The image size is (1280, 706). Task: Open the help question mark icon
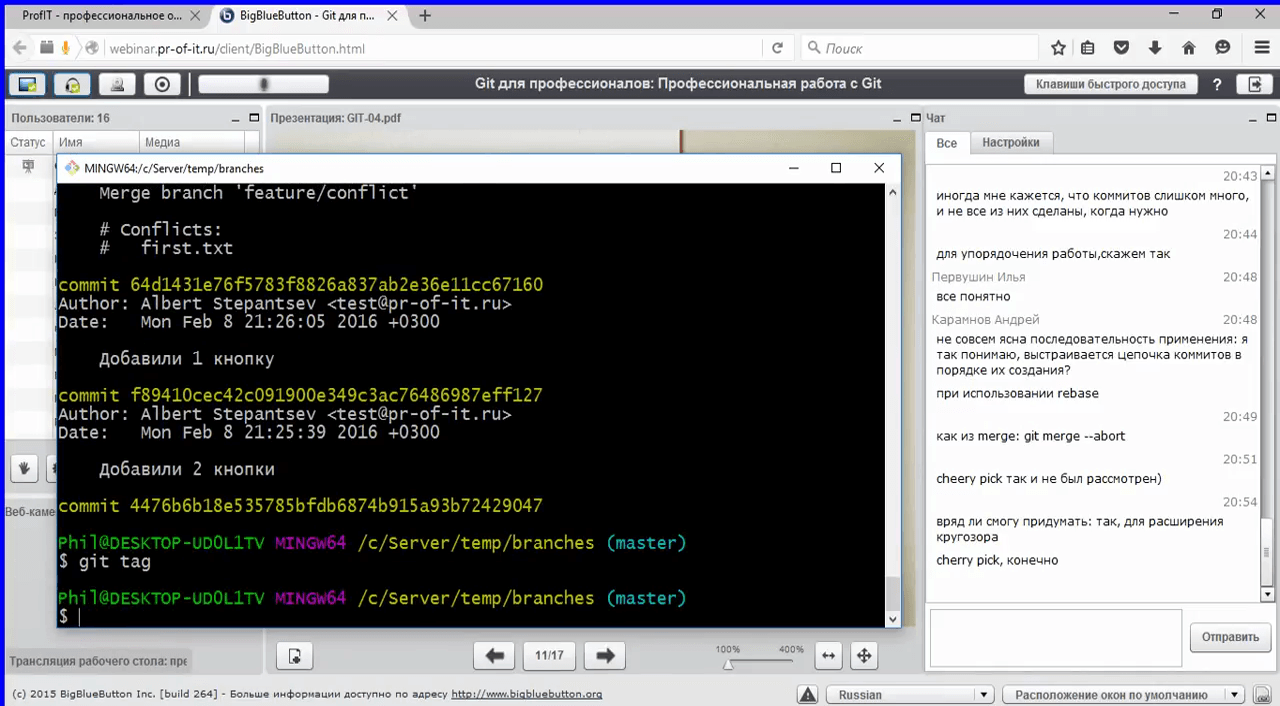1217,85
